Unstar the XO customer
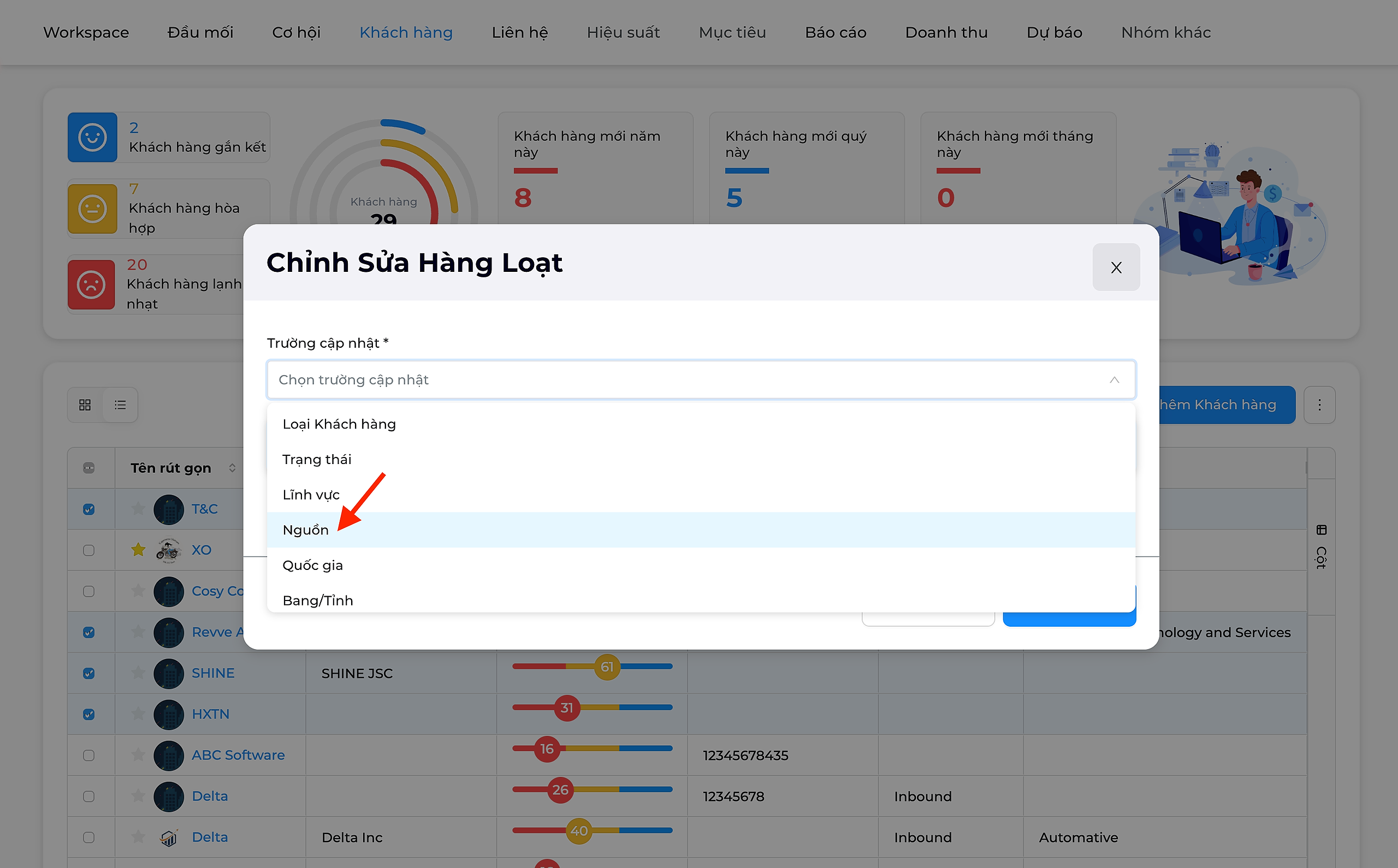The height and width of the screenshot is (868, 1398). 138,549
